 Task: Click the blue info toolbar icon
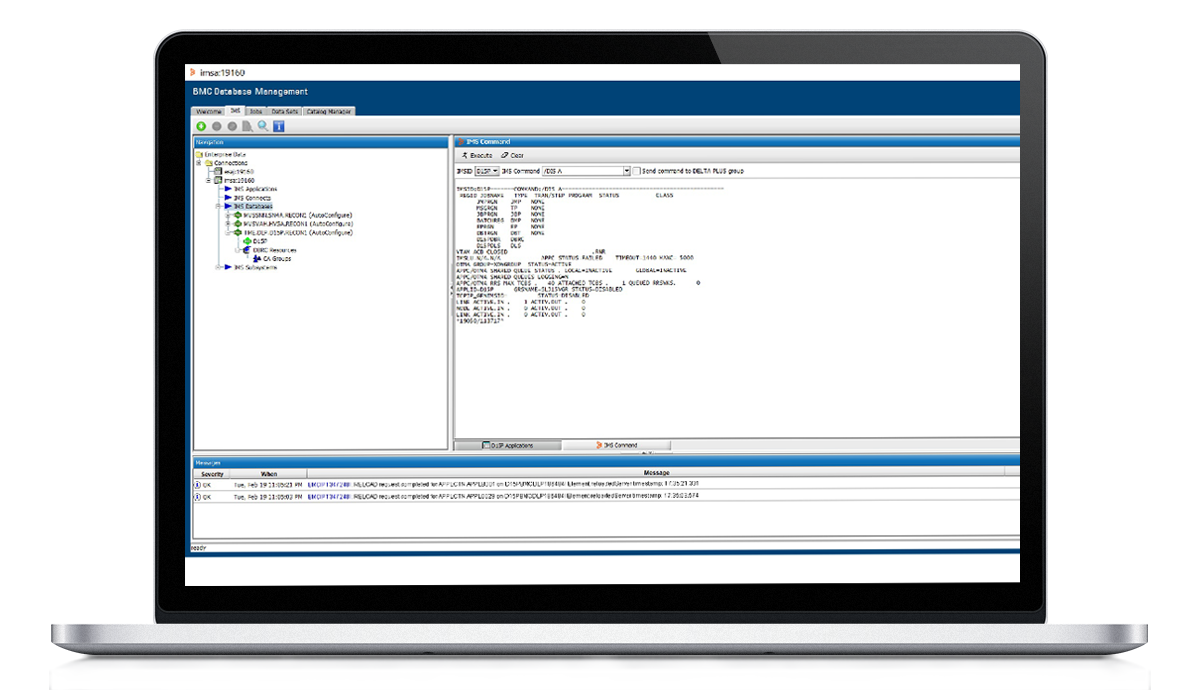pos(279,127)
